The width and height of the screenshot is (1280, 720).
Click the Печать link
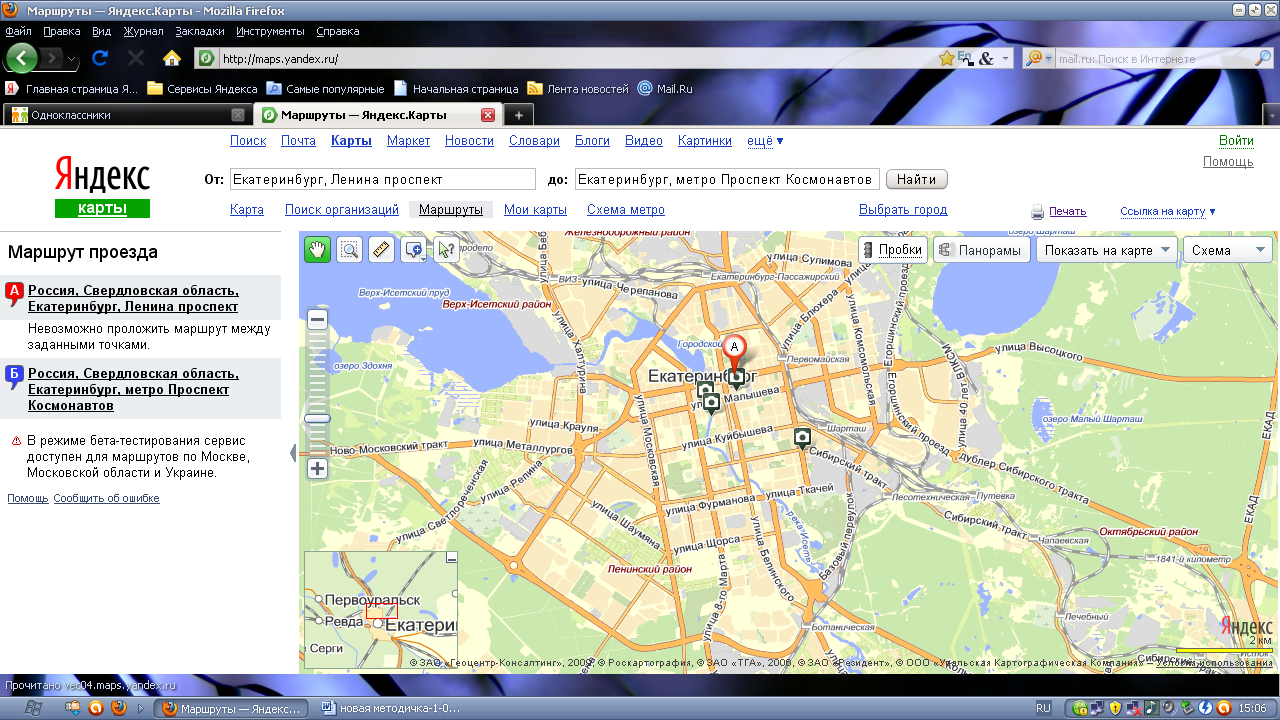click(1068, 212)
